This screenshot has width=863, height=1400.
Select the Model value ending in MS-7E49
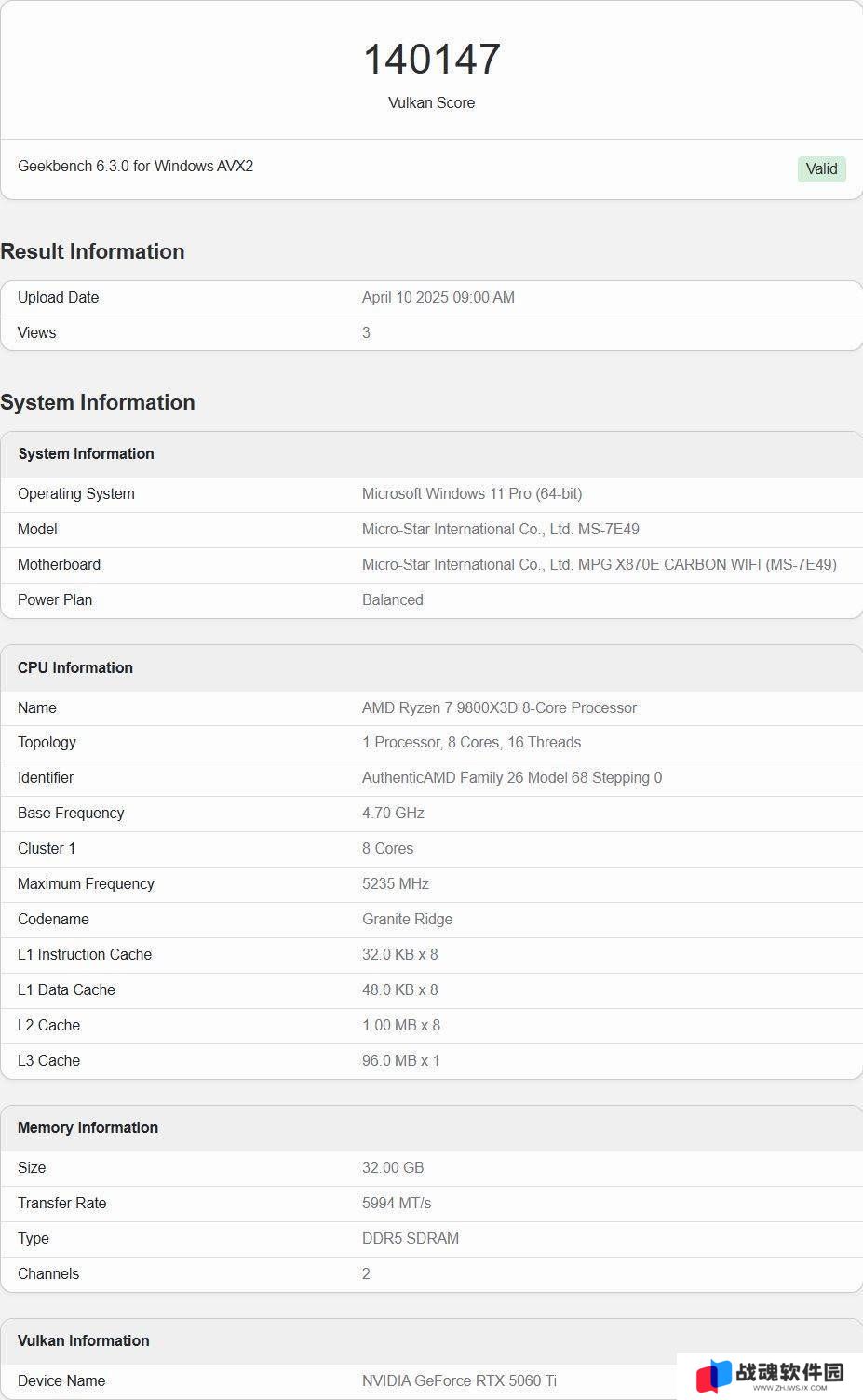[501, 529]
